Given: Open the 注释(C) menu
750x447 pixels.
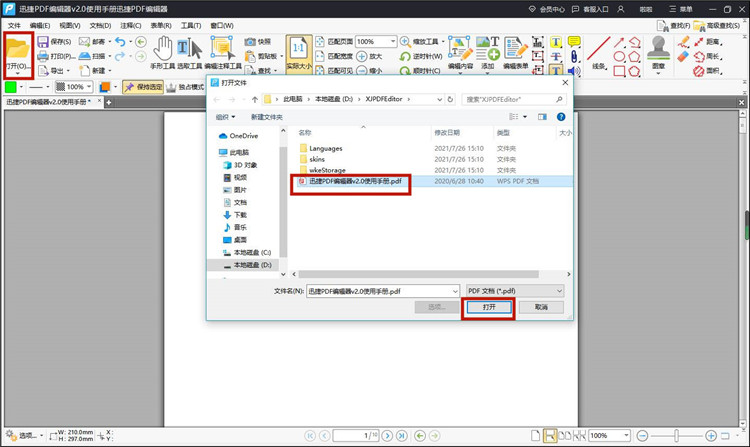Looking at the screenshot, I should (x=130, y=25).
